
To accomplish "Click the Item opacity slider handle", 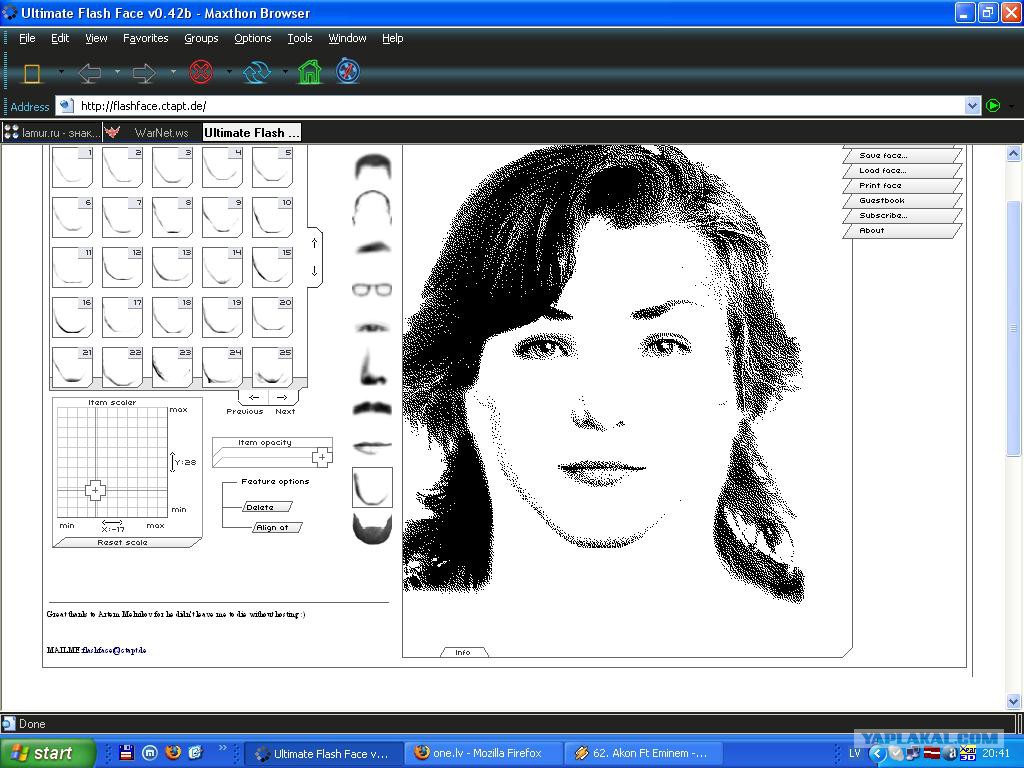I will click(321, 458).
